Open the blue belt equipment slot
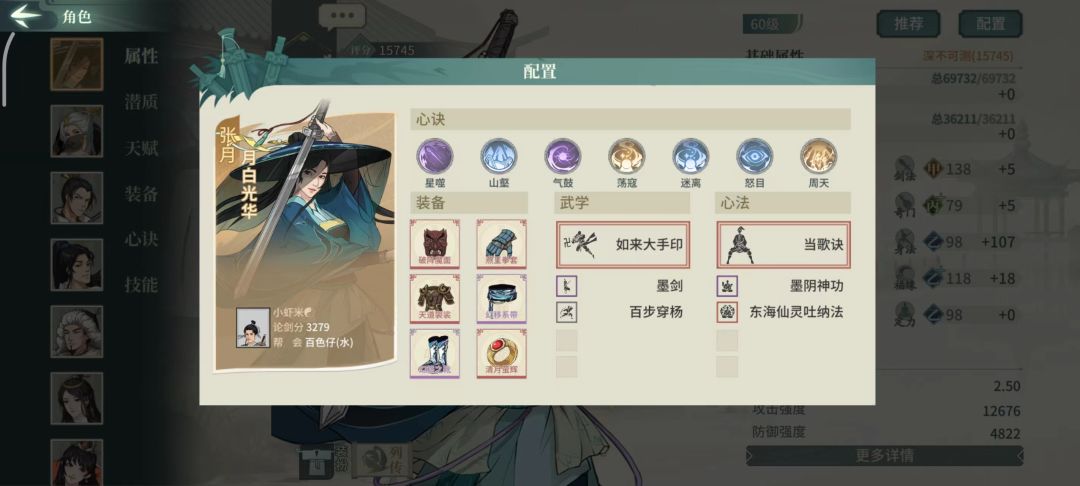Image resolution: width=1080 pixels, height=486 pixels. click(x=501, y=299)
